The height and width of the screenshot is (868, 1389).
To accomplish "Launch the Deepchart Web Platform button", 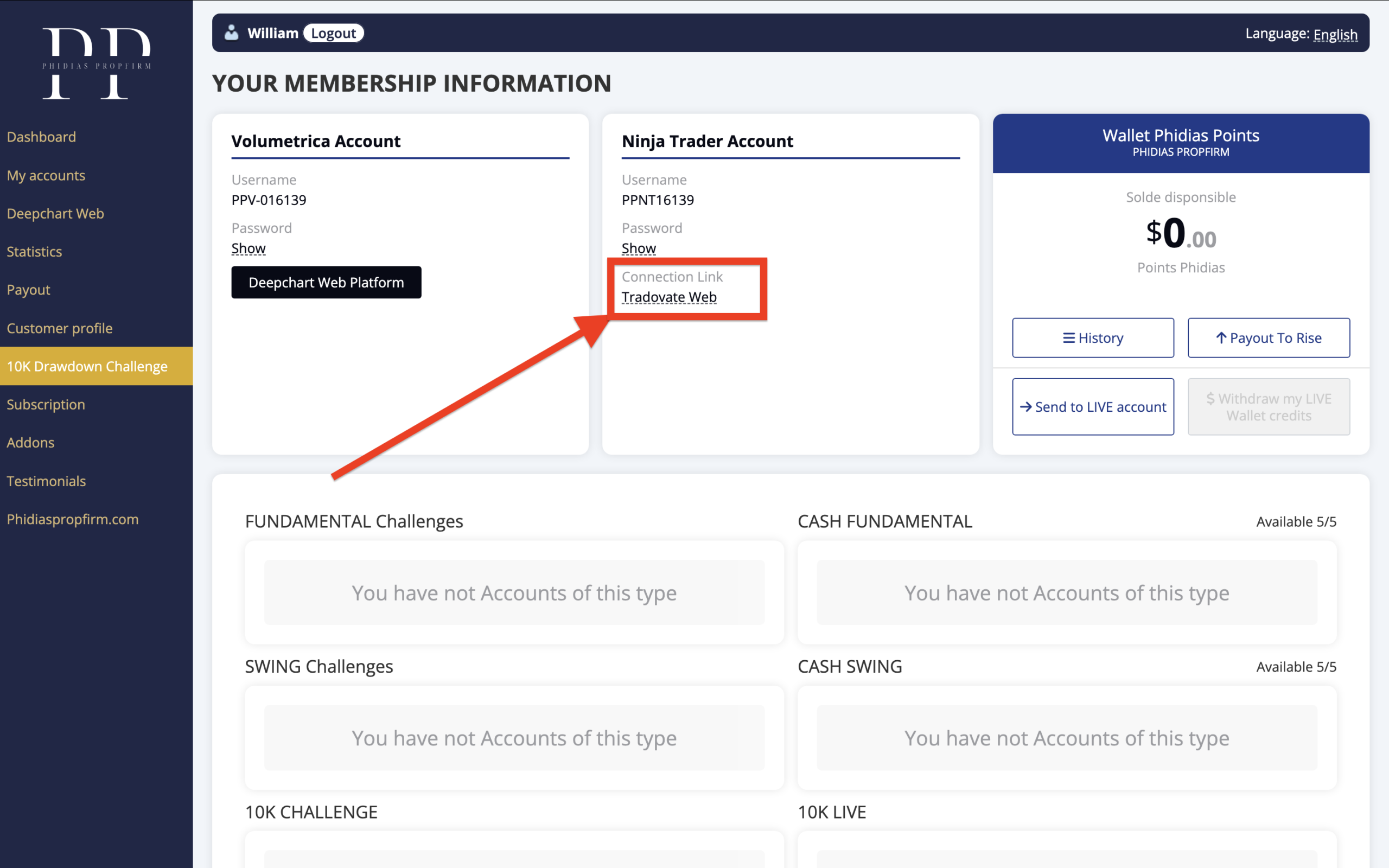I will tap(326, 283).
